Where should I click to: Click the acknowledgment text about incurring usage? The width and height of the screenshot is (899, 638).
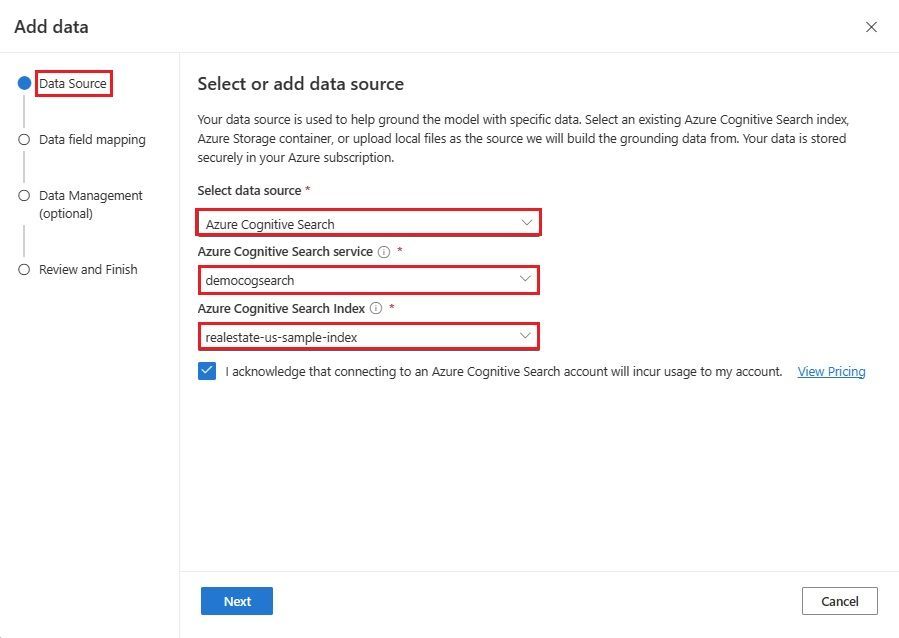(x=503, y=372)
